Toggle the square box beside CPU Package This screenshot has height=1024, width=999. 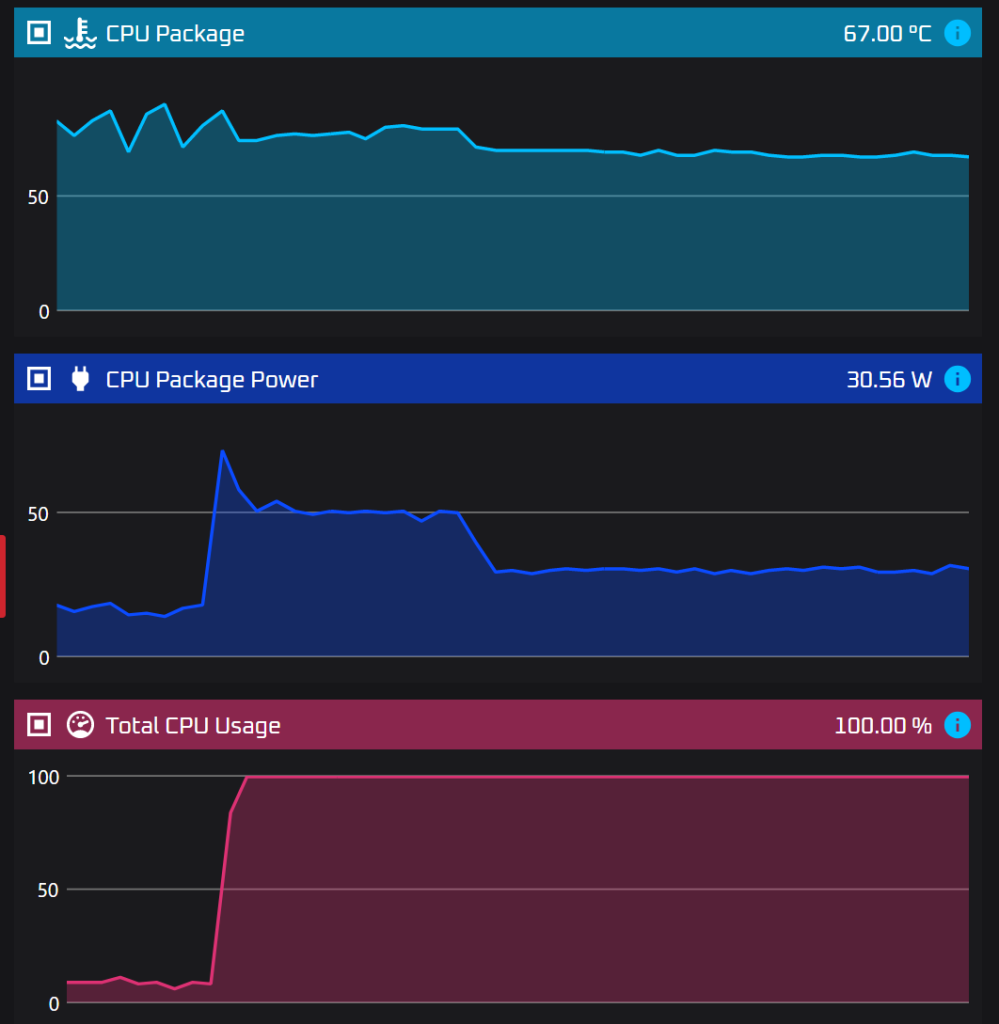coord(38,33)
